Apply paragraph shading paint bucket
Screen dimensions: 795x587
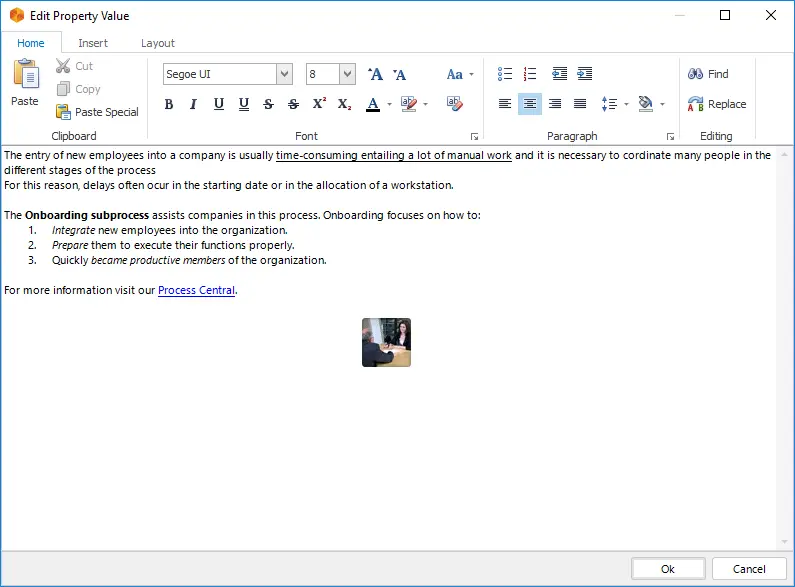click(645, 104)
